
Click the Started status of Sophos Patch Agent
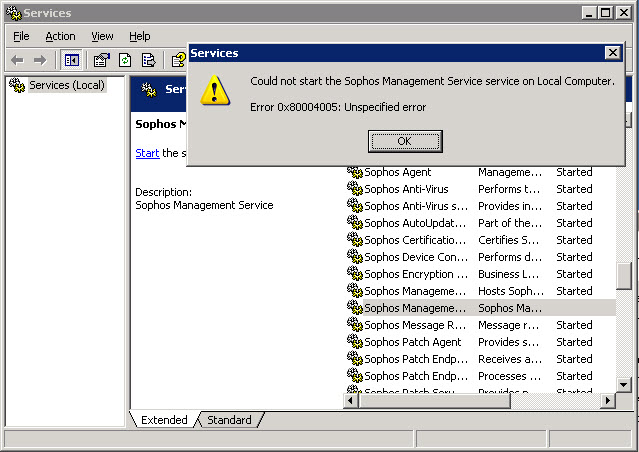[574, 342]
